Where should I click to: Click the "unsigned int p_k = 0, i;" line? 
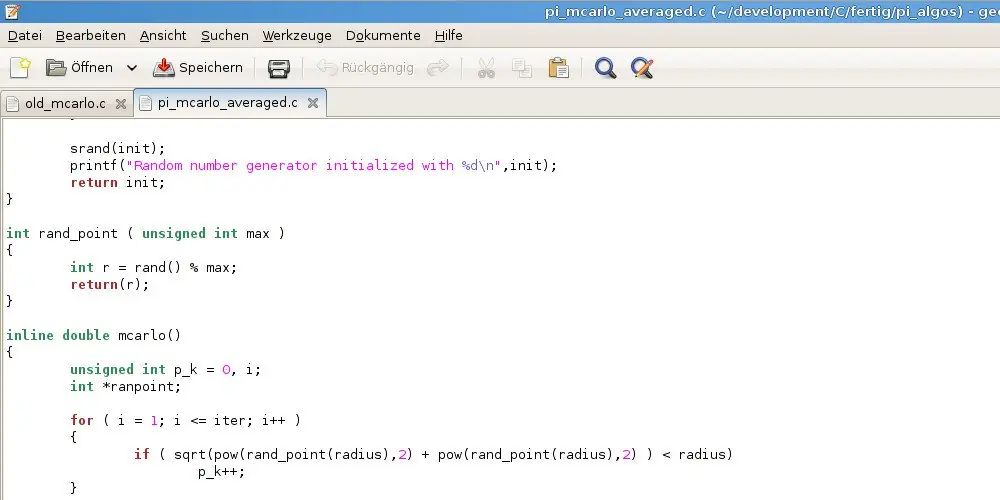(165, 369)
